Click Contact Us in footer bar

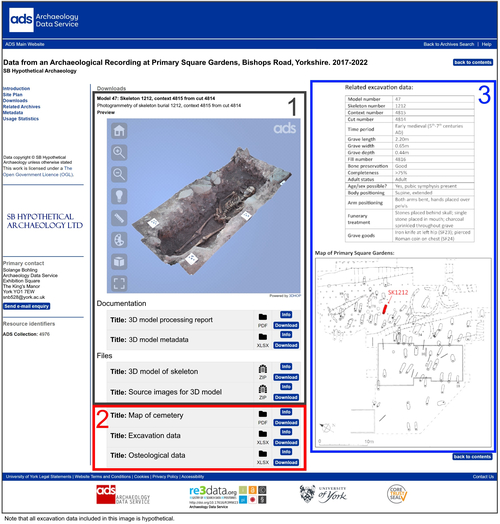(x=483, y=477)
